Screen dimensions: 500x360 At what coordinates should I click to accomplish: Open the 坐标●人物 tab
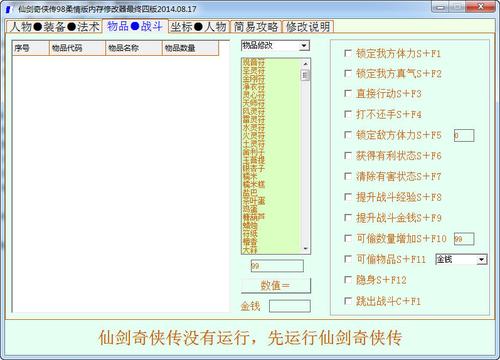[x=199, y=27]
